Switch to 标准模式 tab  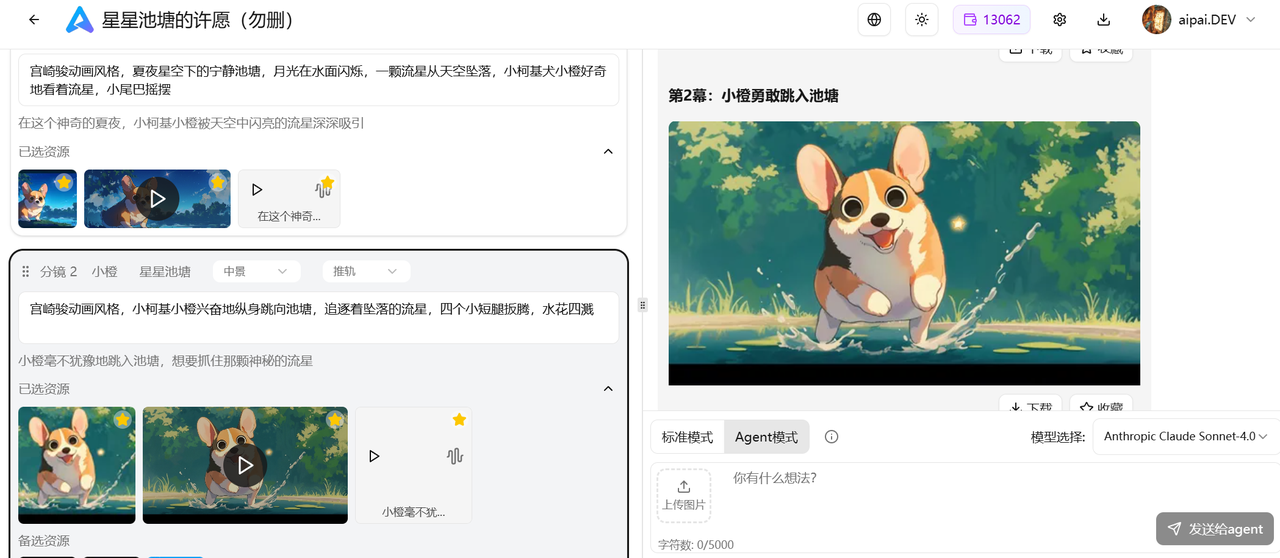point(687,437)
